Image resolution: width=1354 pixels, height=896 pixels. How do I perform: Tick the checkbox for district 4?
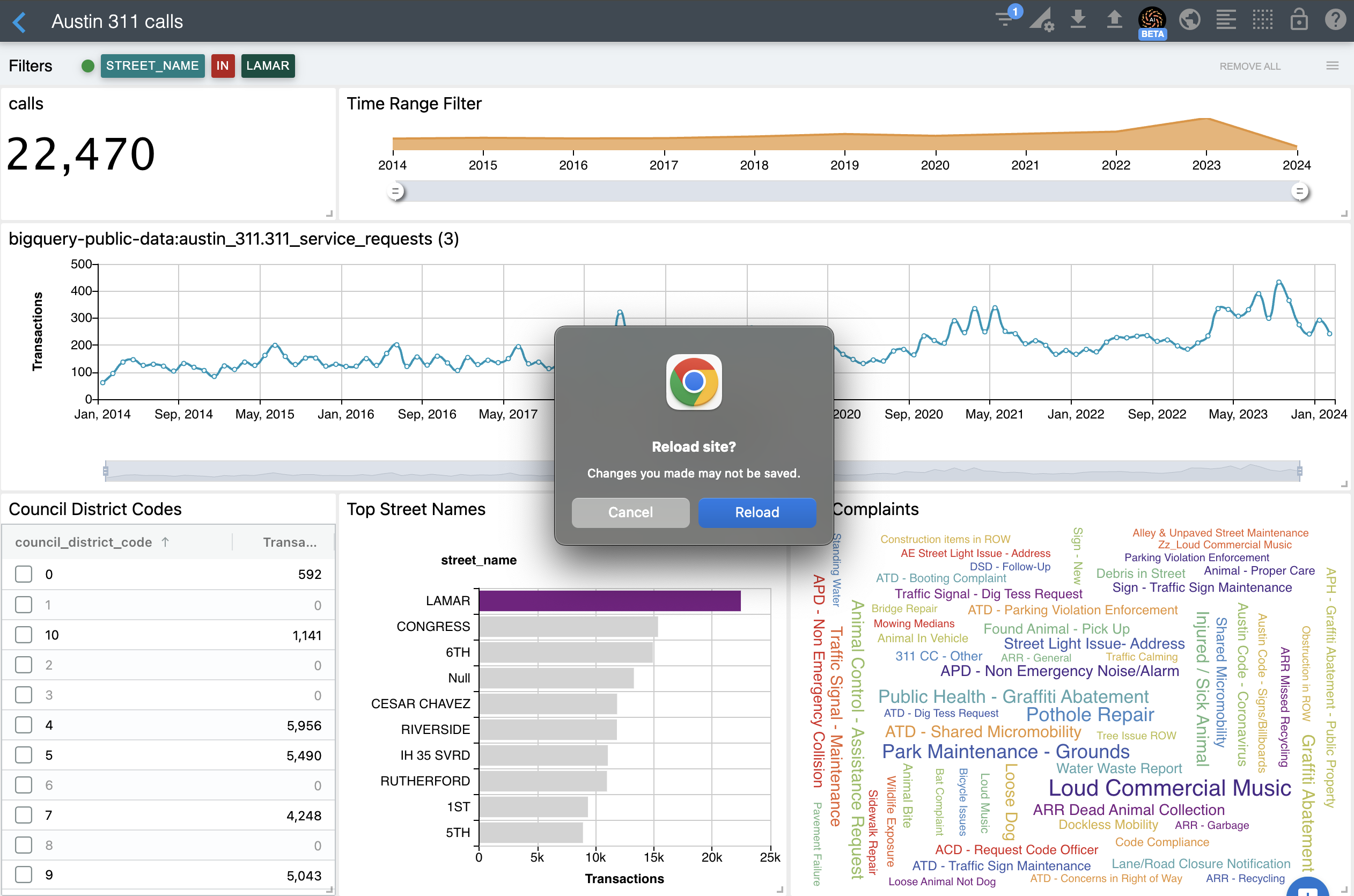pyautogui.click(x=24, y=725)
